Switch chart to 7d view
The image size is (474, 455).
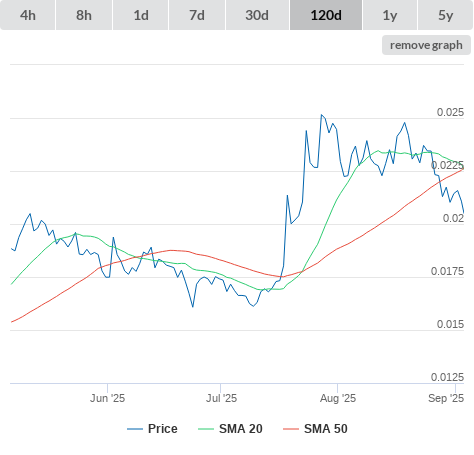[197, 15]
